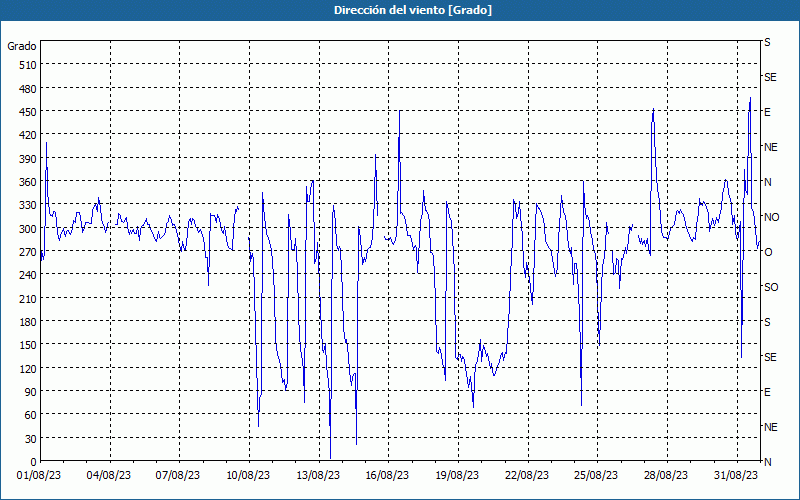Viewport: 800px width, 500px height.
Task: Click the title 'Dirección del viento [Grado]'
Action: [413, 10]
